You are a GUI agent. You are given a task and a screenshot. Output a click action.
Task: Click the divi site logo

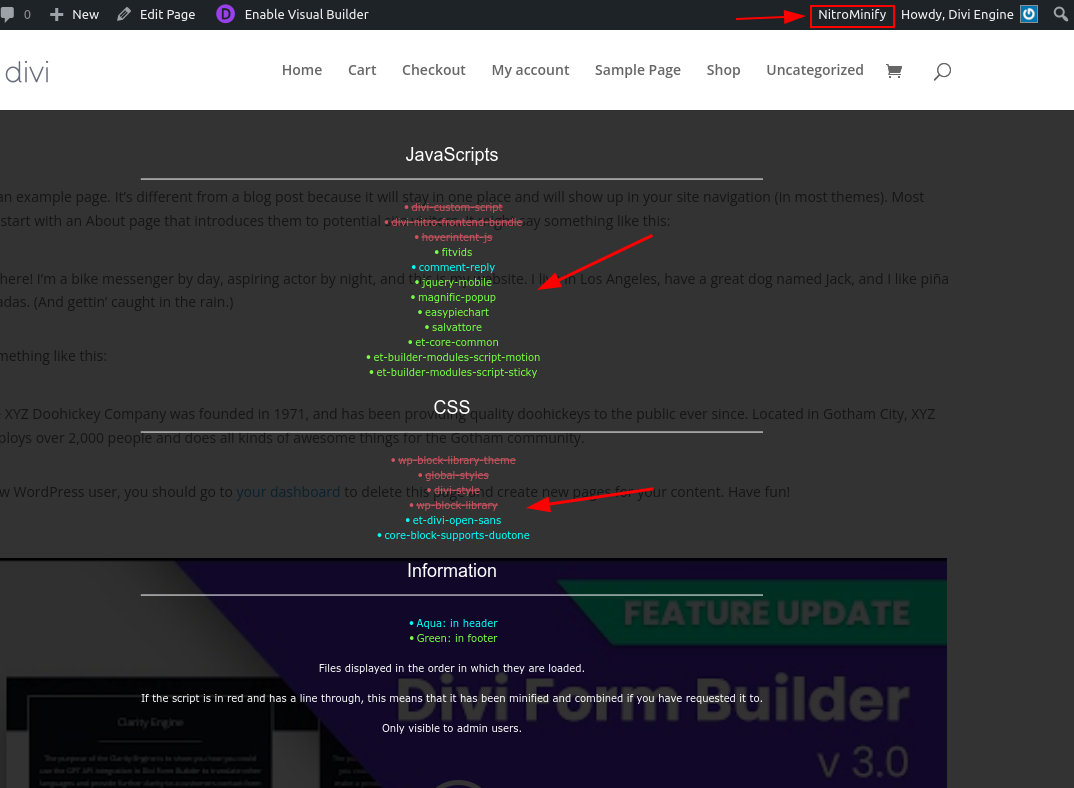point(26,71)
